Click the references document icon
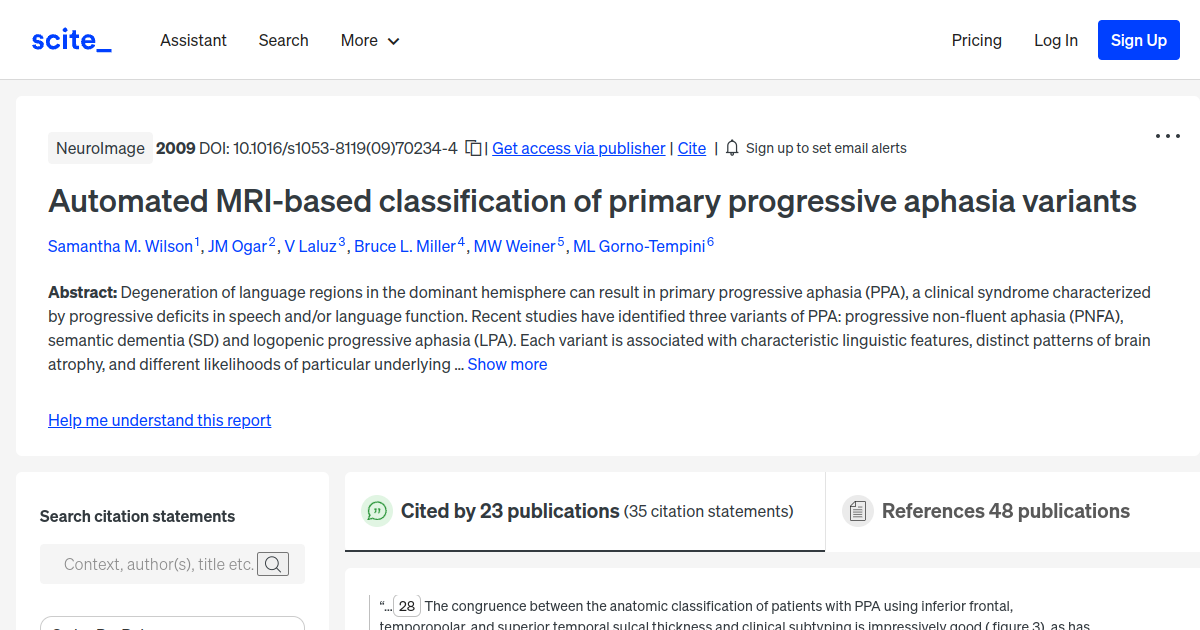Image resolution: width=1200 pixels, height=630 pixels. click(x=857, y=510)
